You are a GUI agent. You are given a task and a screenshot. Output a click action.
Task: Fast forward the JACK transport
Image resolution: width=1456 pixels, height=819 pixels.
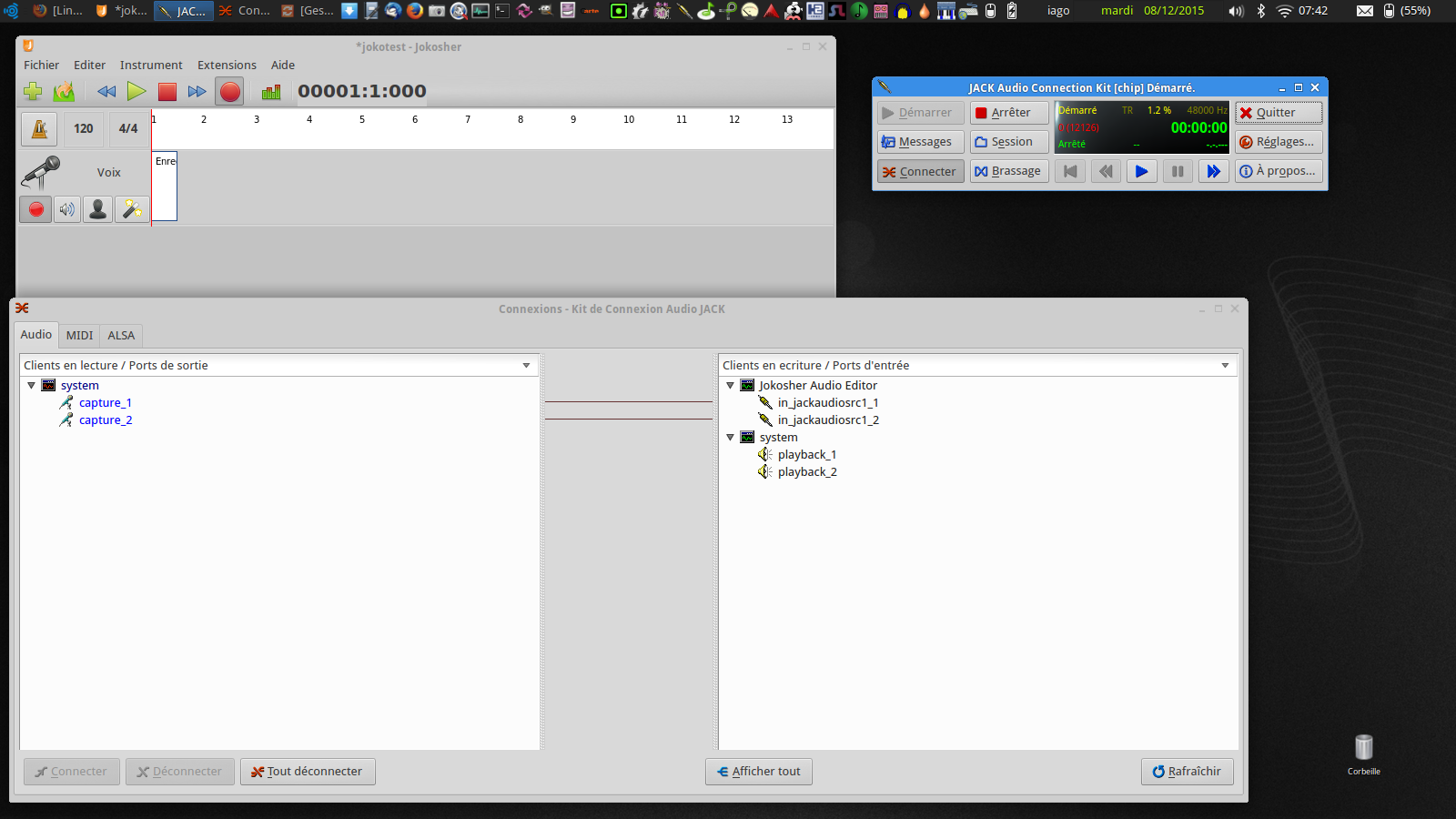pyautogui.click(x=1213, y=171)
